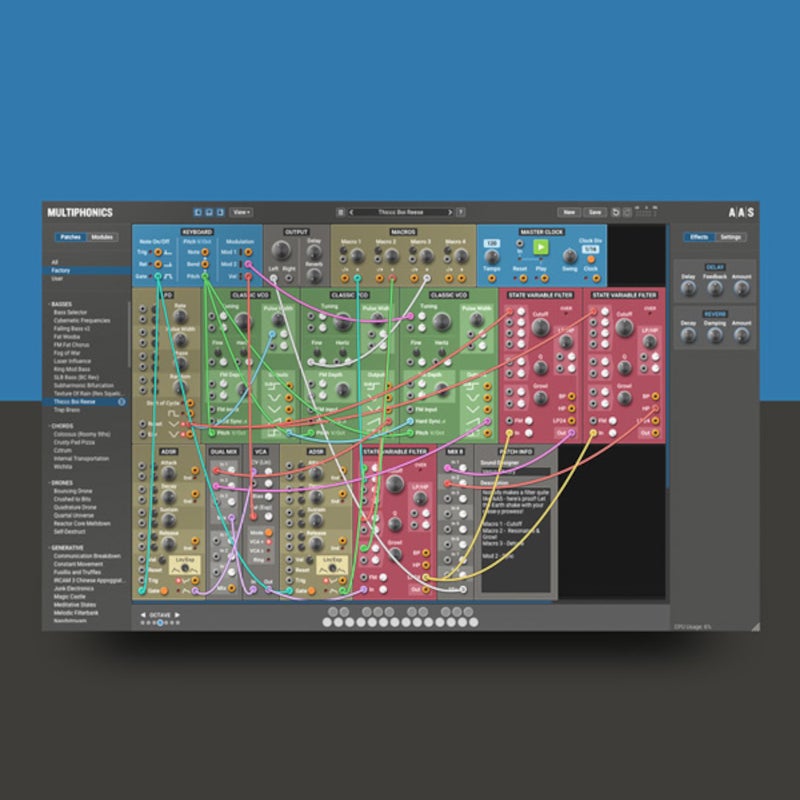This screenshot has height=800, width=800.
Task: Load the Crusty Pad Pizza patch
Action: [x=74, y=442]
